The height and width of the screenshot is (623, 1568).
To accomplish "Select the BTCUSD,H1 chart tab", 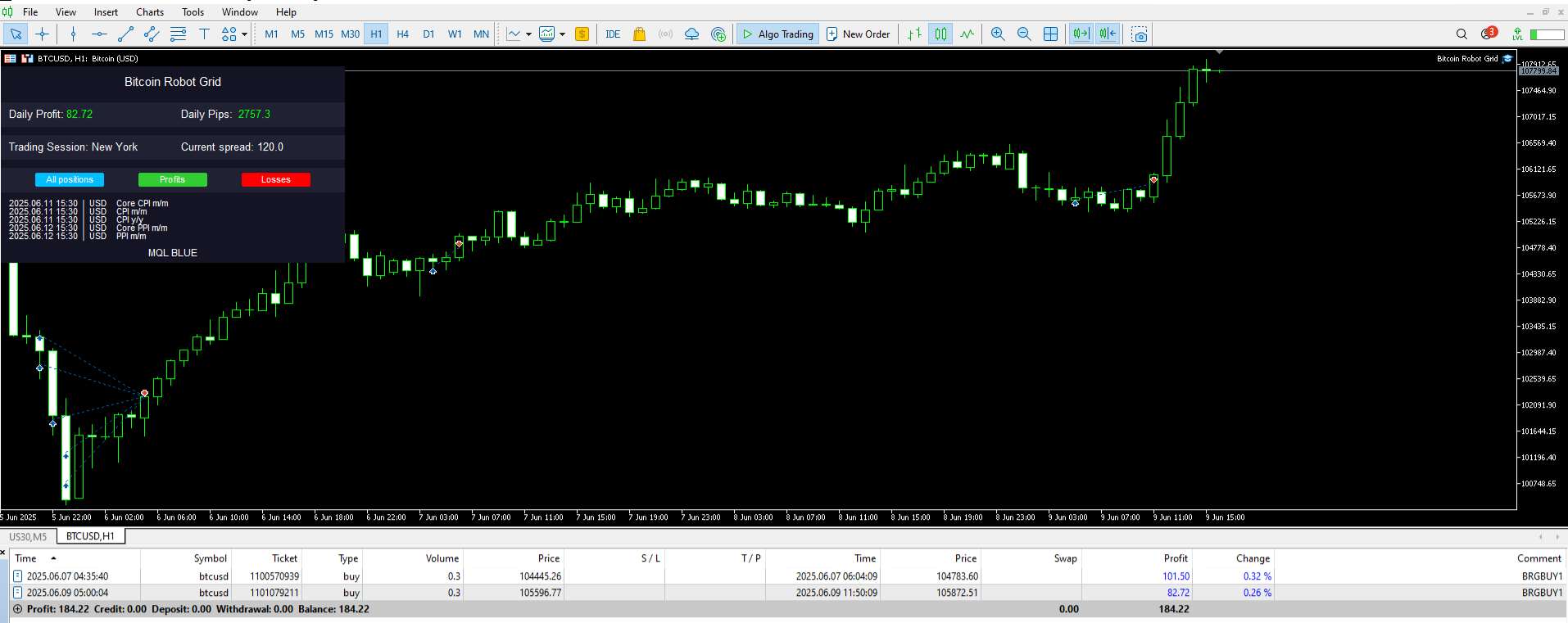I will 90,536.
